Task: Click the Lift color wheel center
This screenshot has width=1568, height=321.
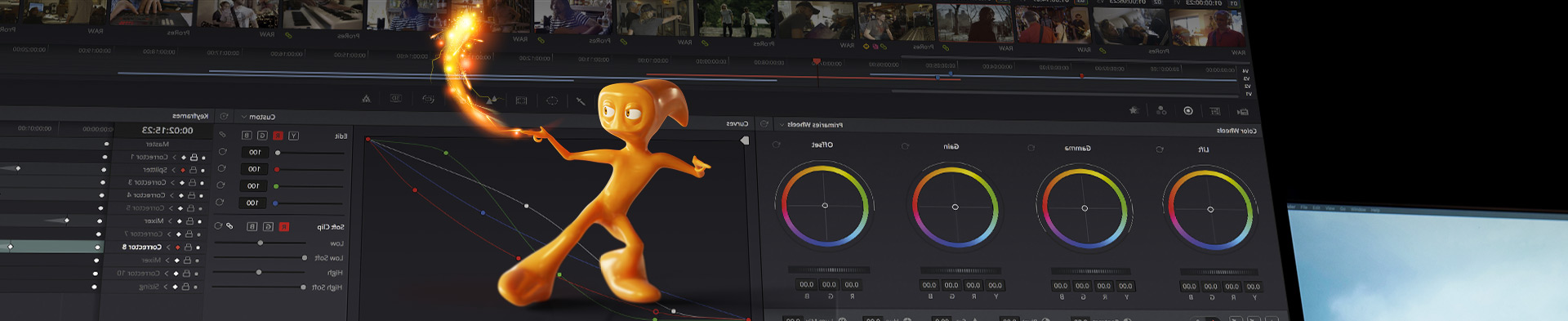Action: tap(1210, 210)
